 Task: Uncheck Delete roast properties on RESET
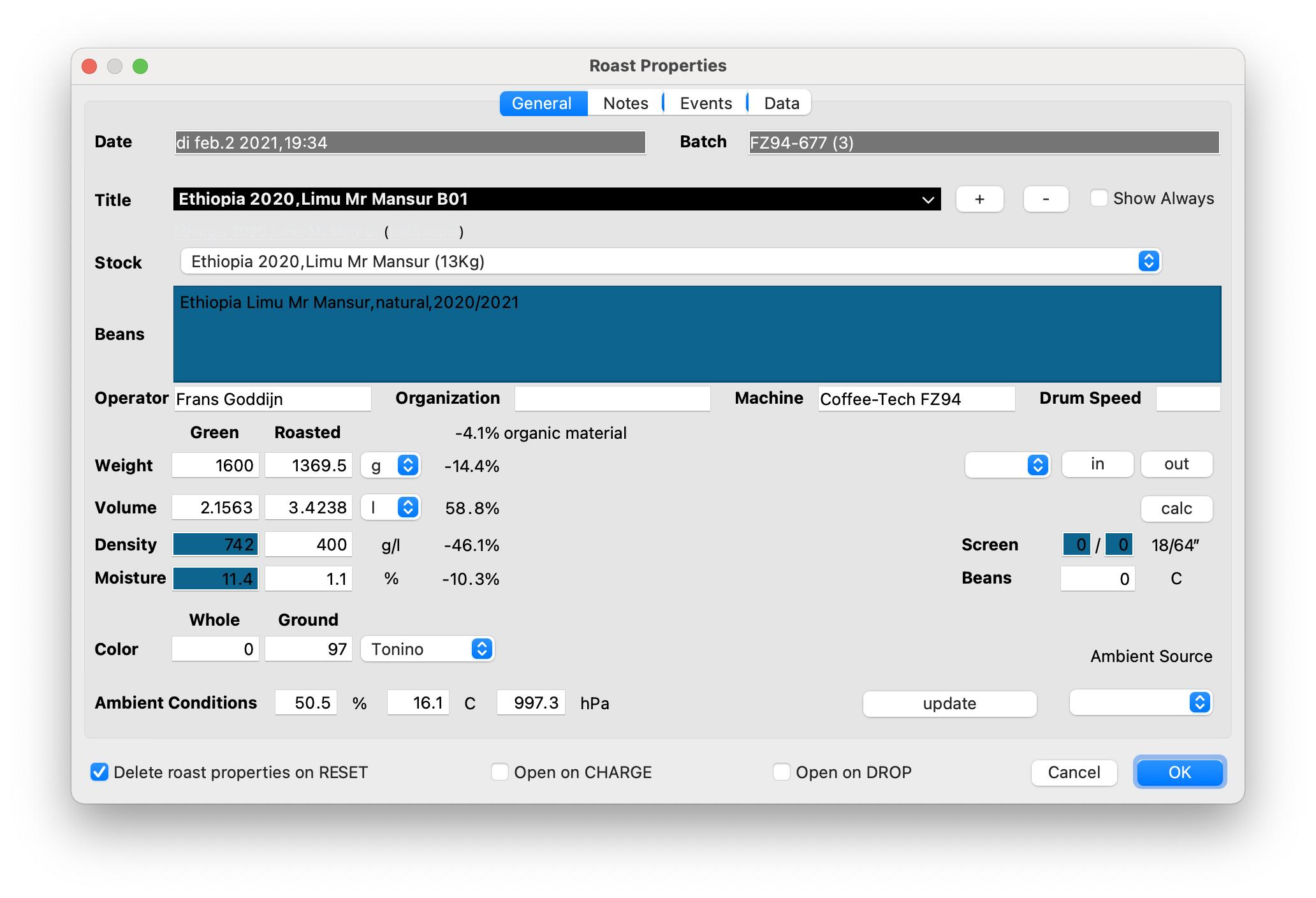coord(100,772)
